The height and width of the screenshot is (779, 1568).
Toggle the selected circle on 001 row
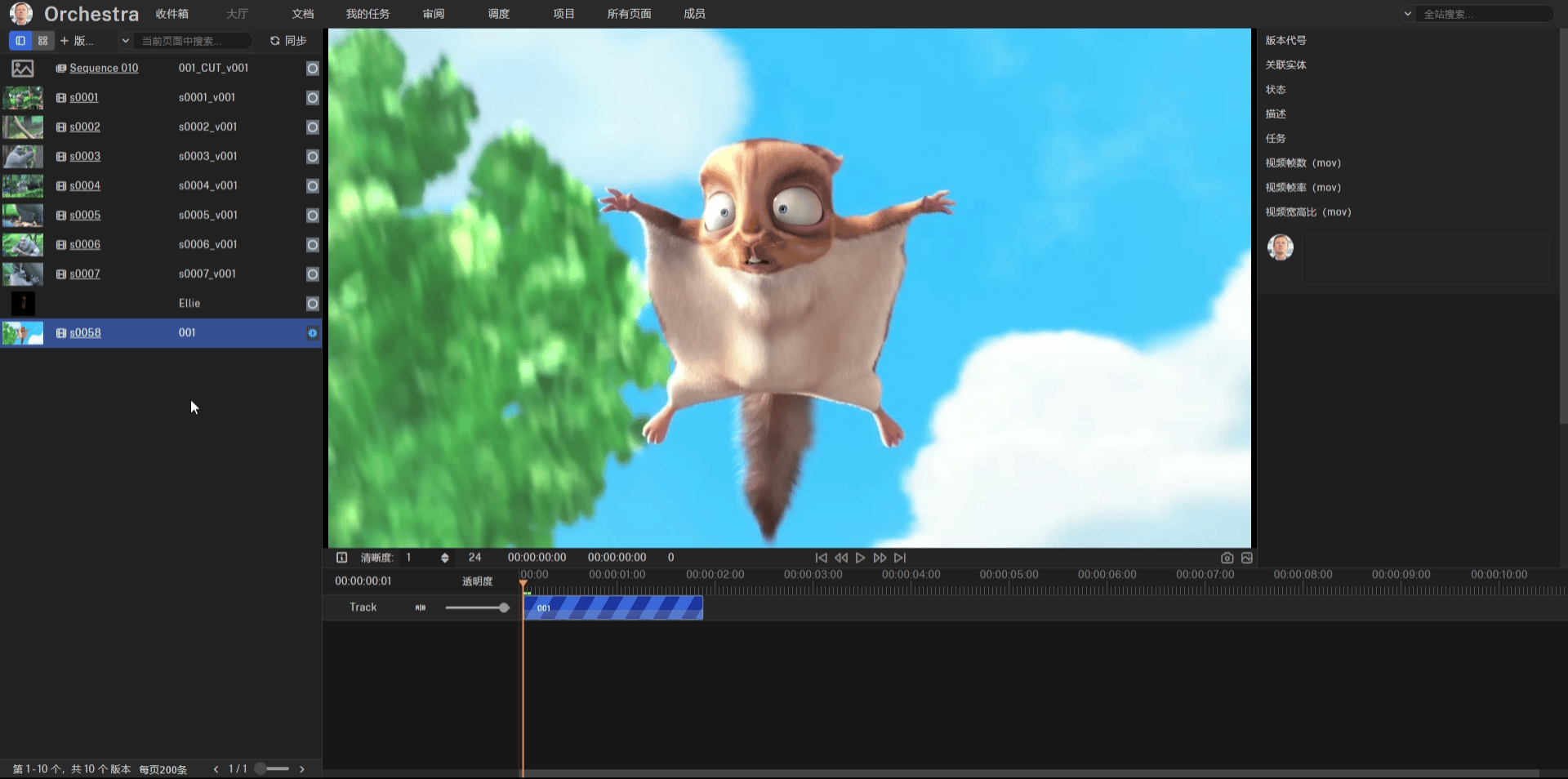(312, 333)
